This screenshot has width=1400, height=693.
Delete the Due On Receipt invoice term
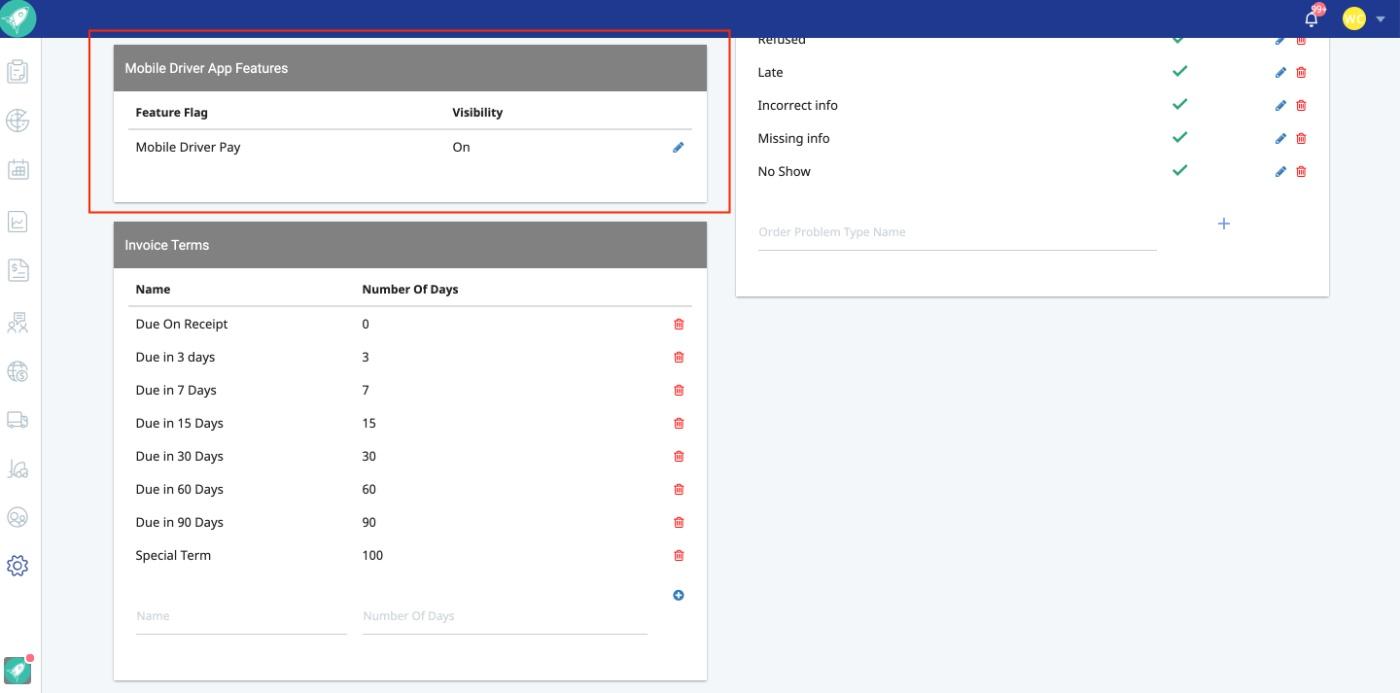coord(679,324)
